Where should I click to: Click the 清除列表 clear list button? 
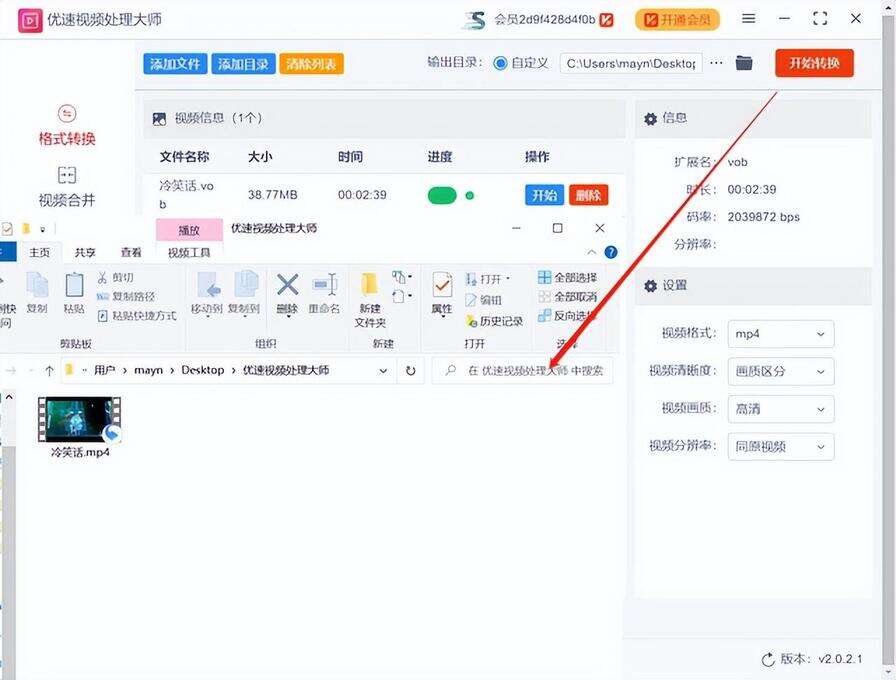click(x=311, y=64)
